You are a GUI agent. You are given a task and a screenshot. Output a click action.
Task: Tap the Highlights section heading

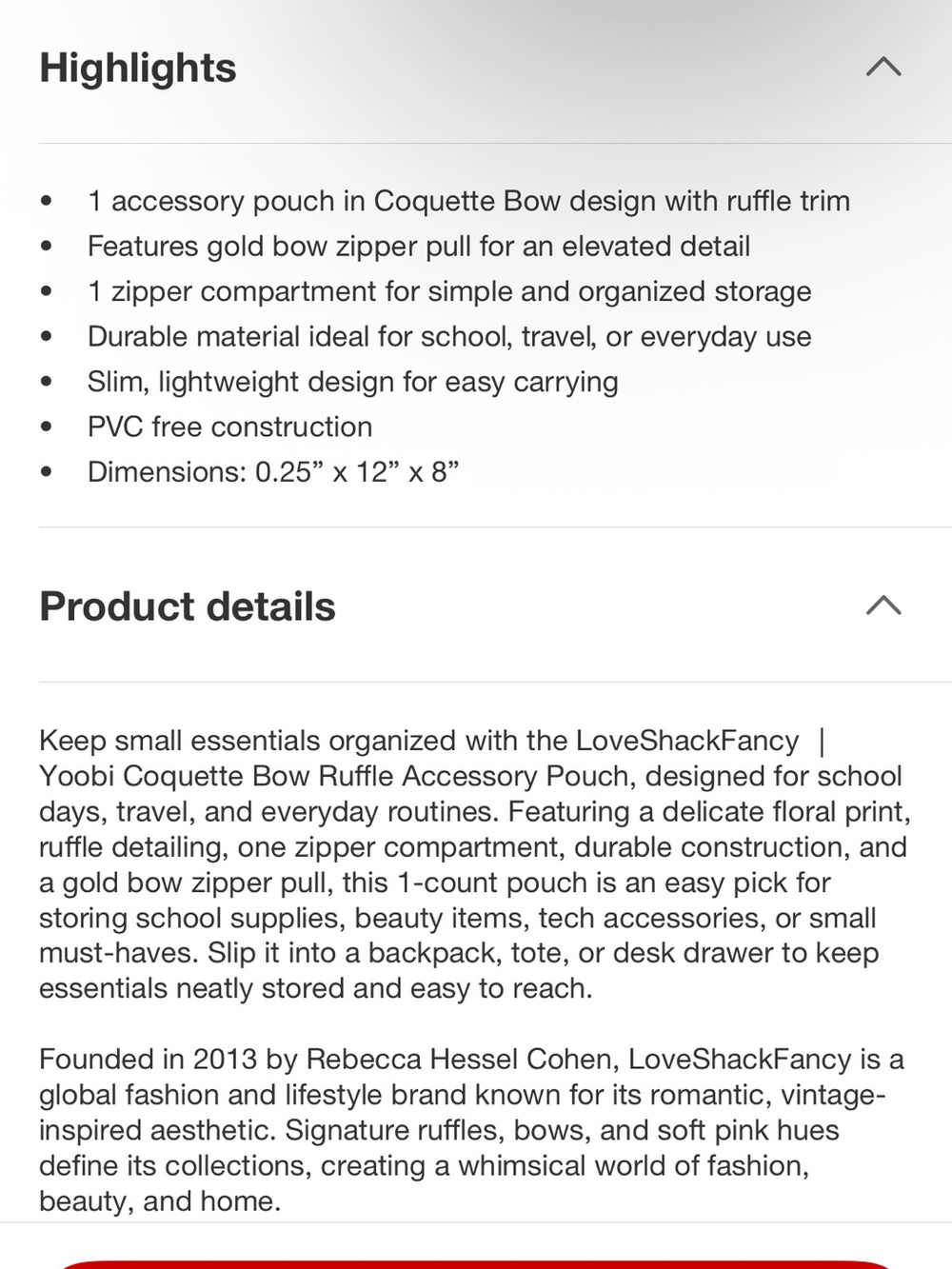tap(138, 69)
